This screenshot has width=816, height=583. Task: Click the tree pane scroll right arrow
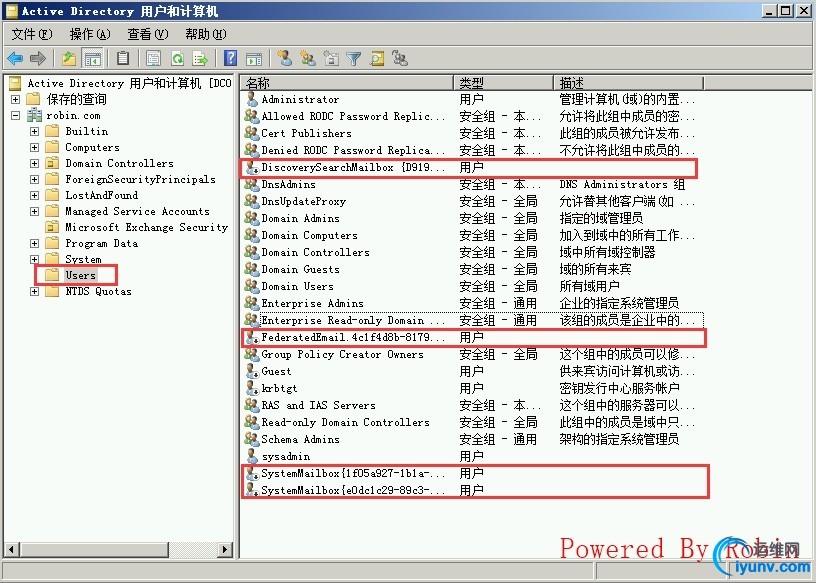pyautogui.click(x=224, y=549)
